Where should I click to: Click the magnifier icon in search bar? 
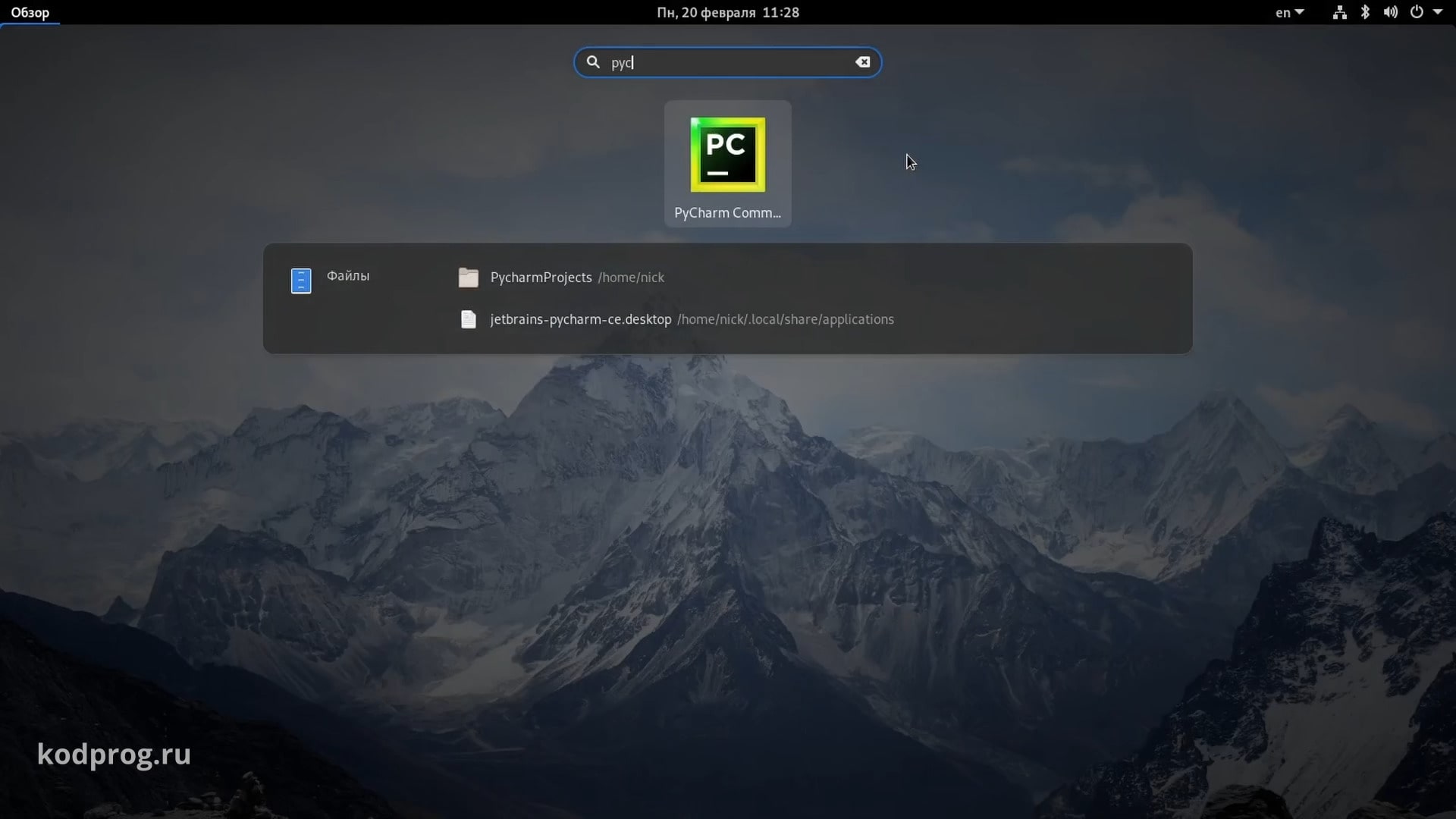point(593,62)
